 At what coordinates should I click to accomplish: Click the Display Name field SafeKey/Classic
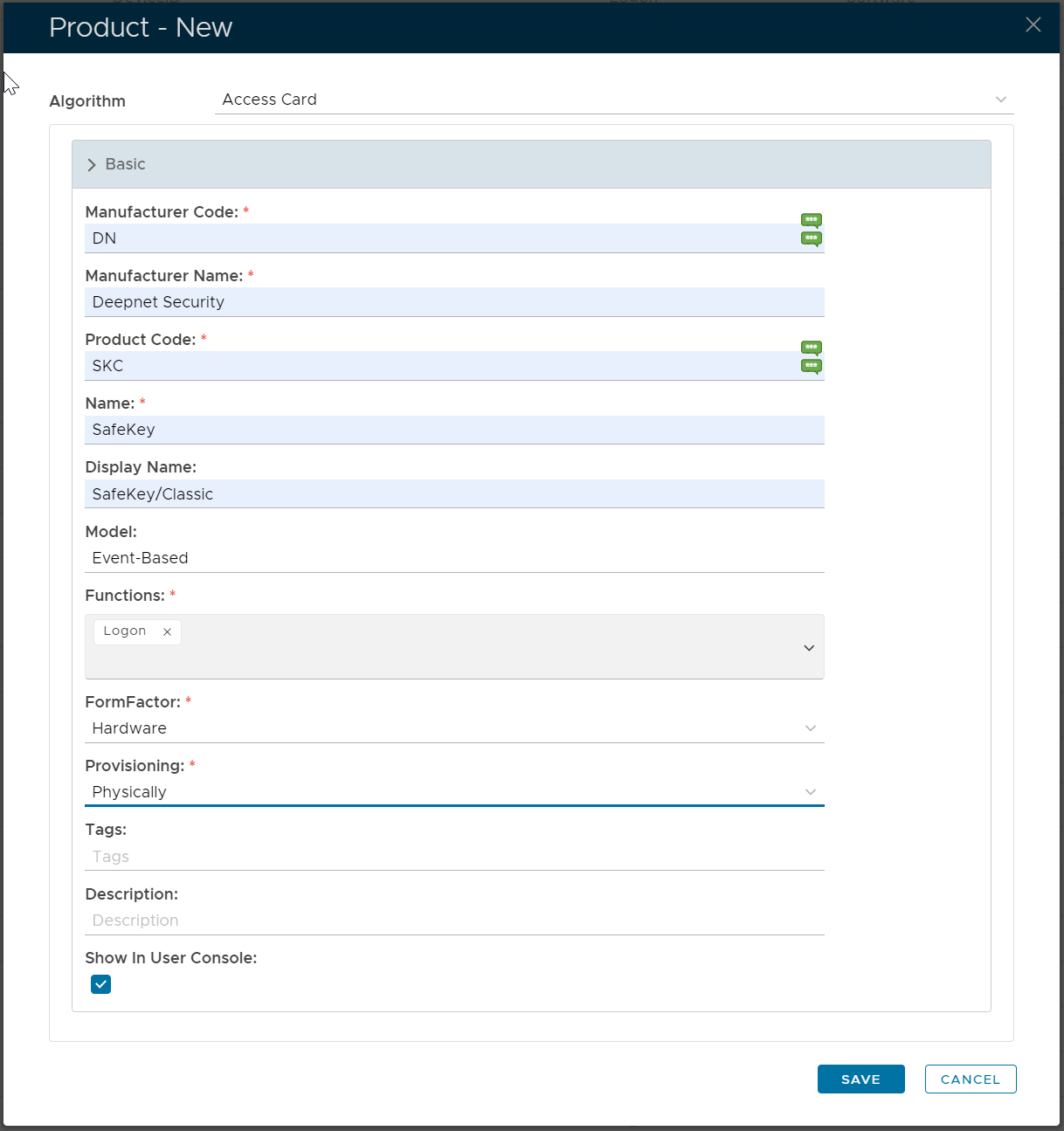(454, 494)
